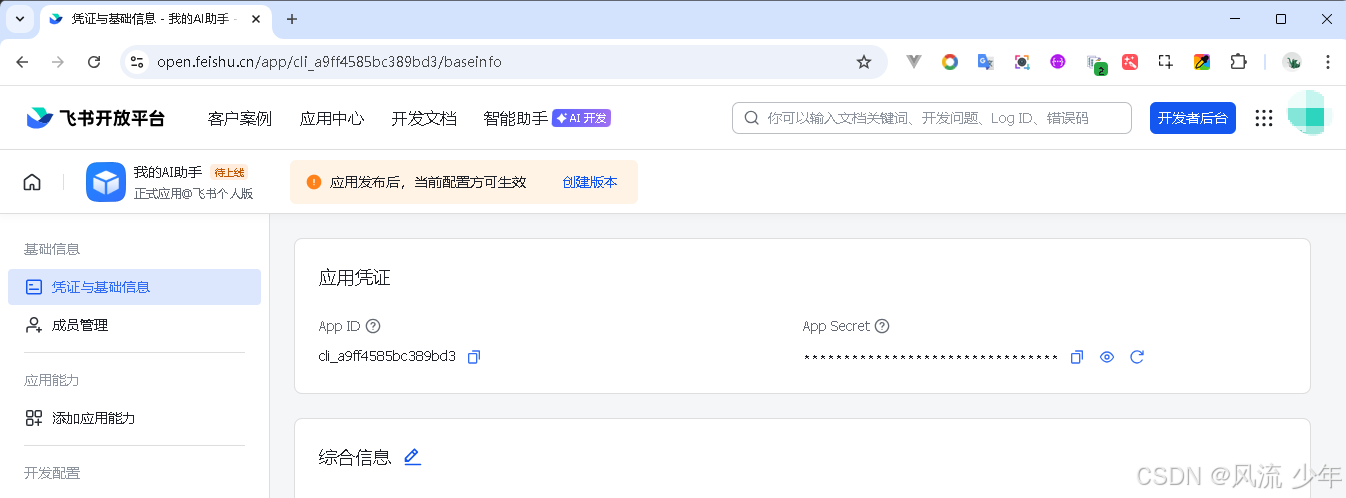
Task: Go back to the previous page
Action: 23,62
